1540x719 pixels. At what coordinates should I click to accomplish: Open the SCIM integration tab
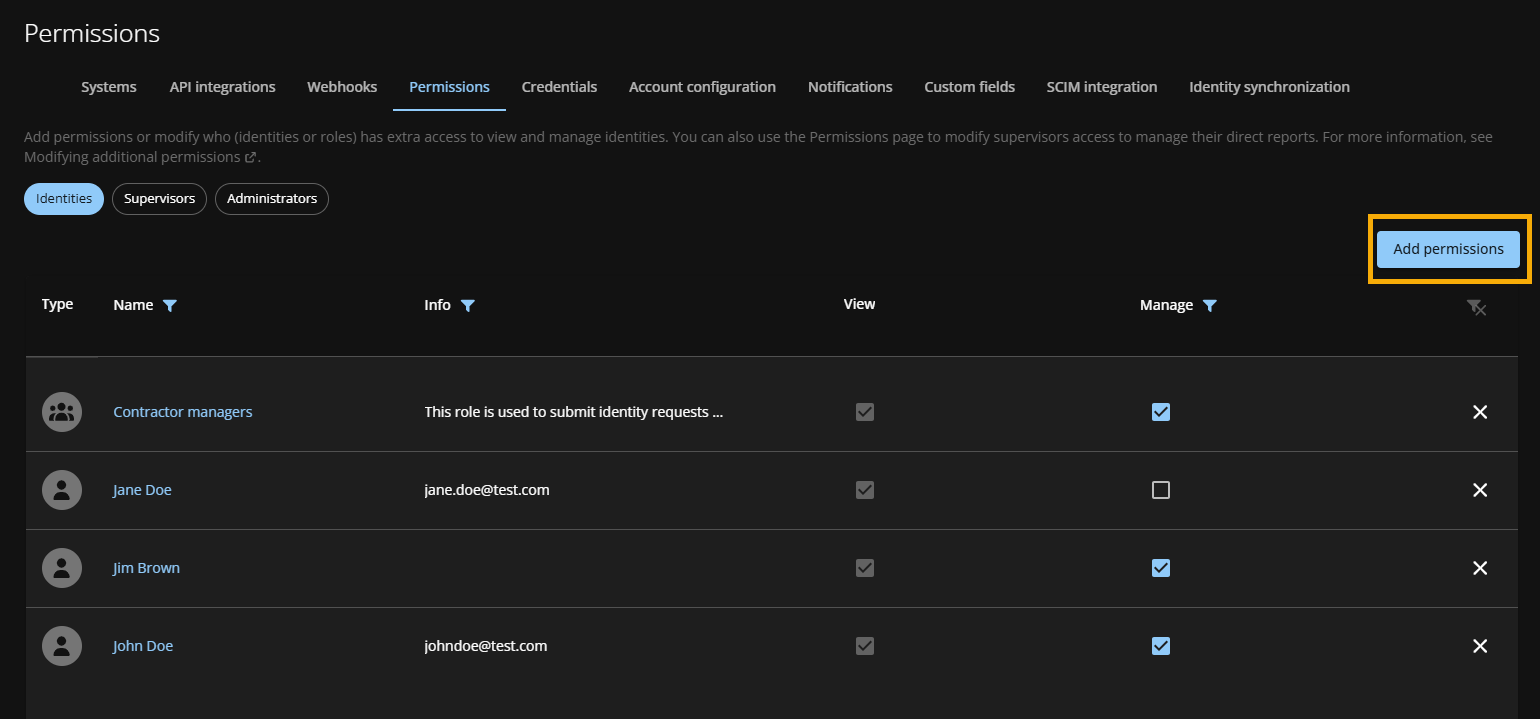pyautogui.click(x=1101, y=87)
